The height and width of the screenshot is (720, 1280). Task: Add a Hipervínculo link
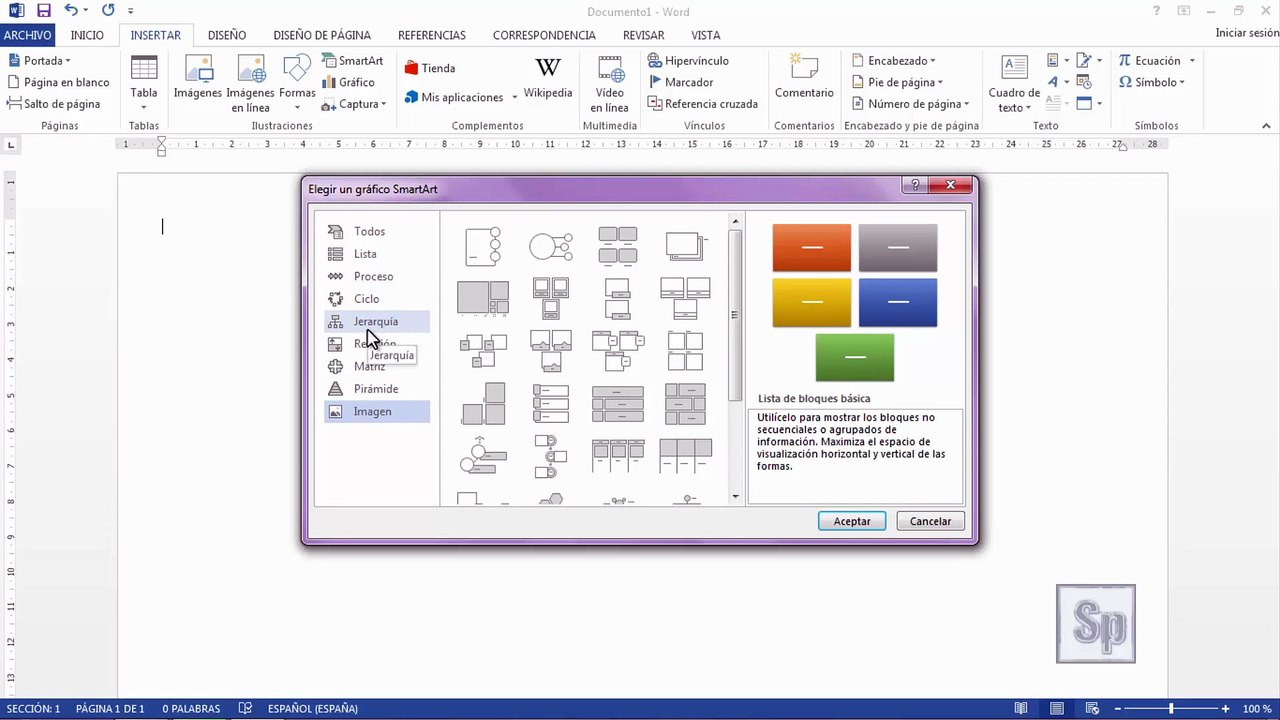pyautogui.click(x=688, y=61)
